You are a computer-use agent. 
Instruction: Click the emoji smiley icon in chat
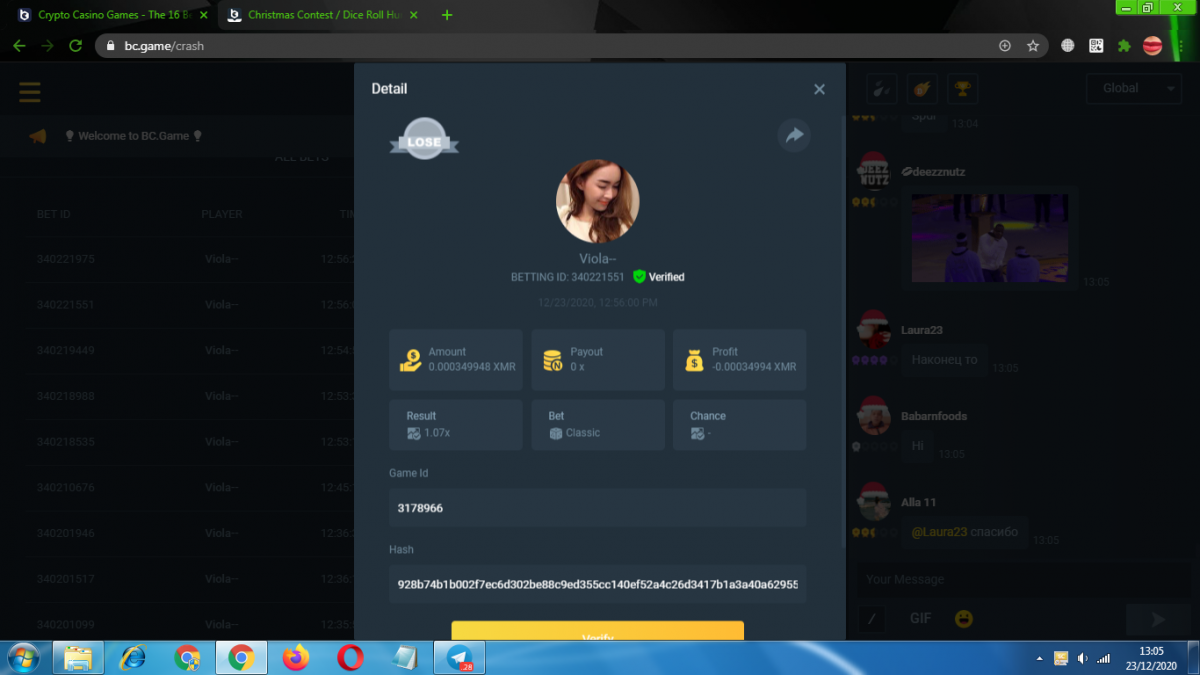pos(963,619)
